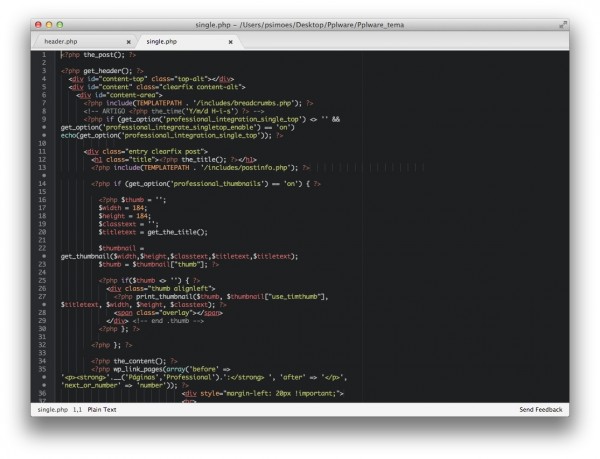This screenshot has height=459, width=600.
Task: Click class="overlay" span on line 28
Action: [x=168, y=313]
